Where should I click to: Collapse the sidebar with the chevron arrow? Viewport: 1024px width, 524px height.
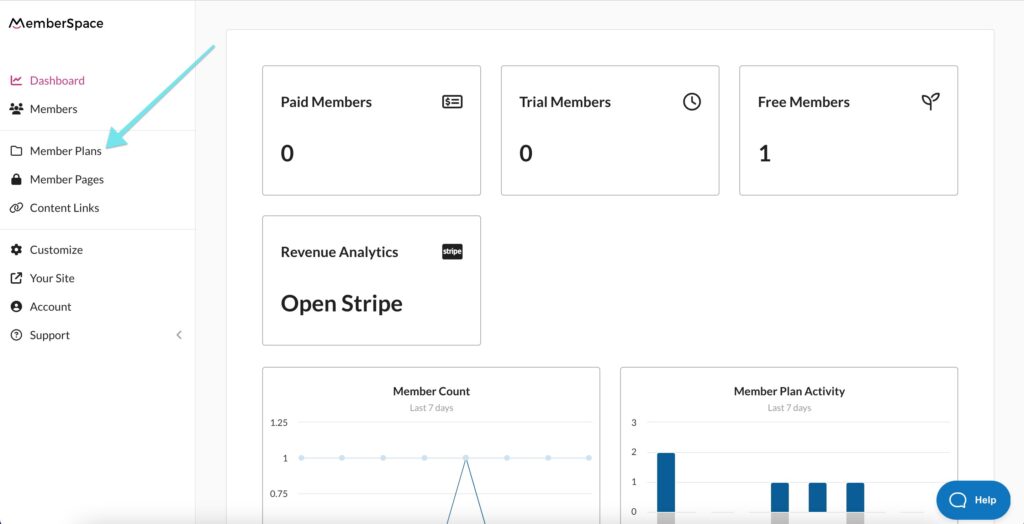179,335
